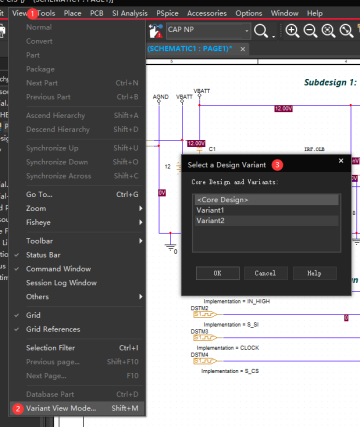Expand the Toolbar submenu
Image resolution: width=360 pixels, height=428 pixels.
(x=77, y=241)
